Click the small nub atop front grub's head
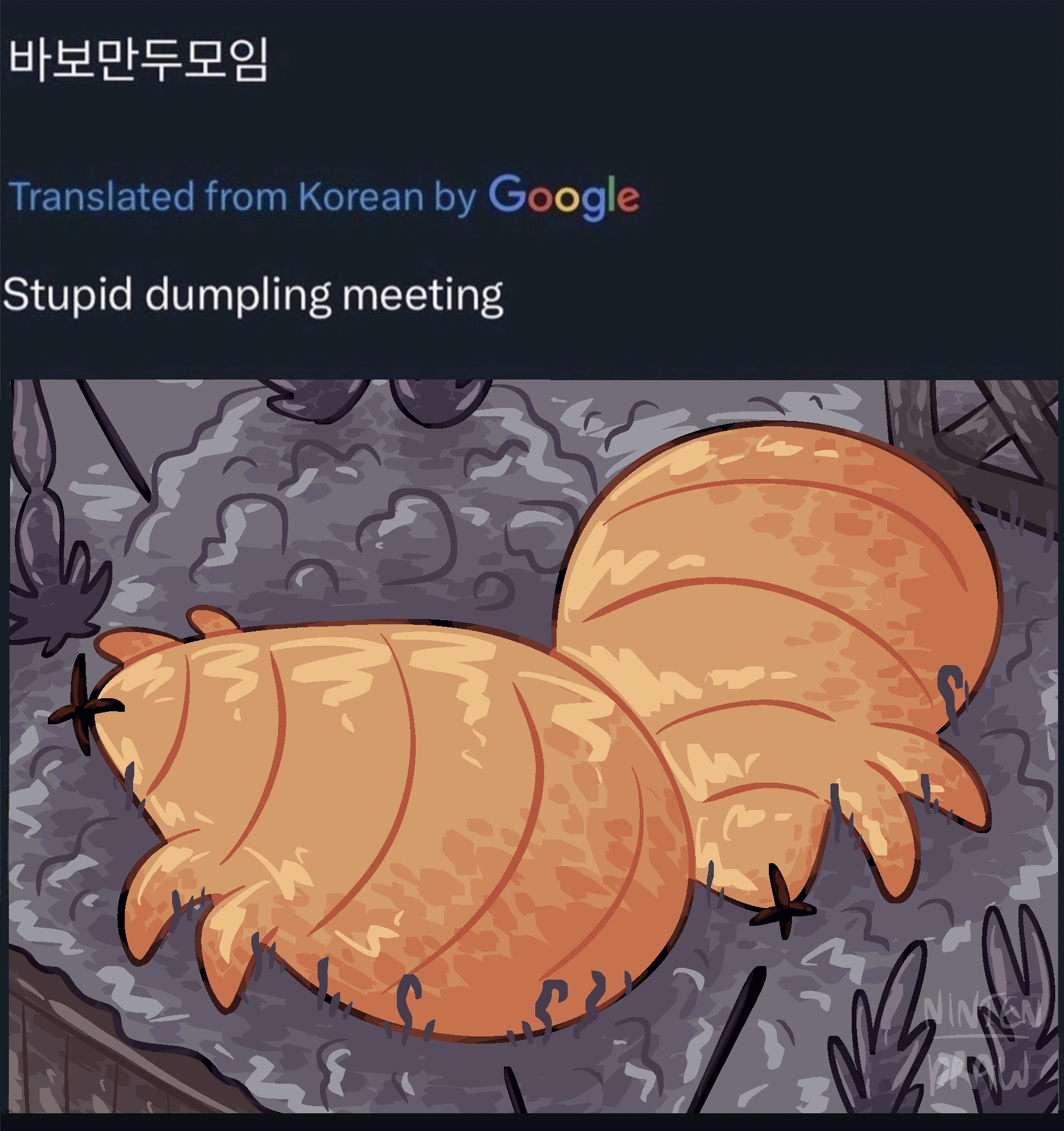The width and height of the screenshot is (1064, 1131). point(211,621)
